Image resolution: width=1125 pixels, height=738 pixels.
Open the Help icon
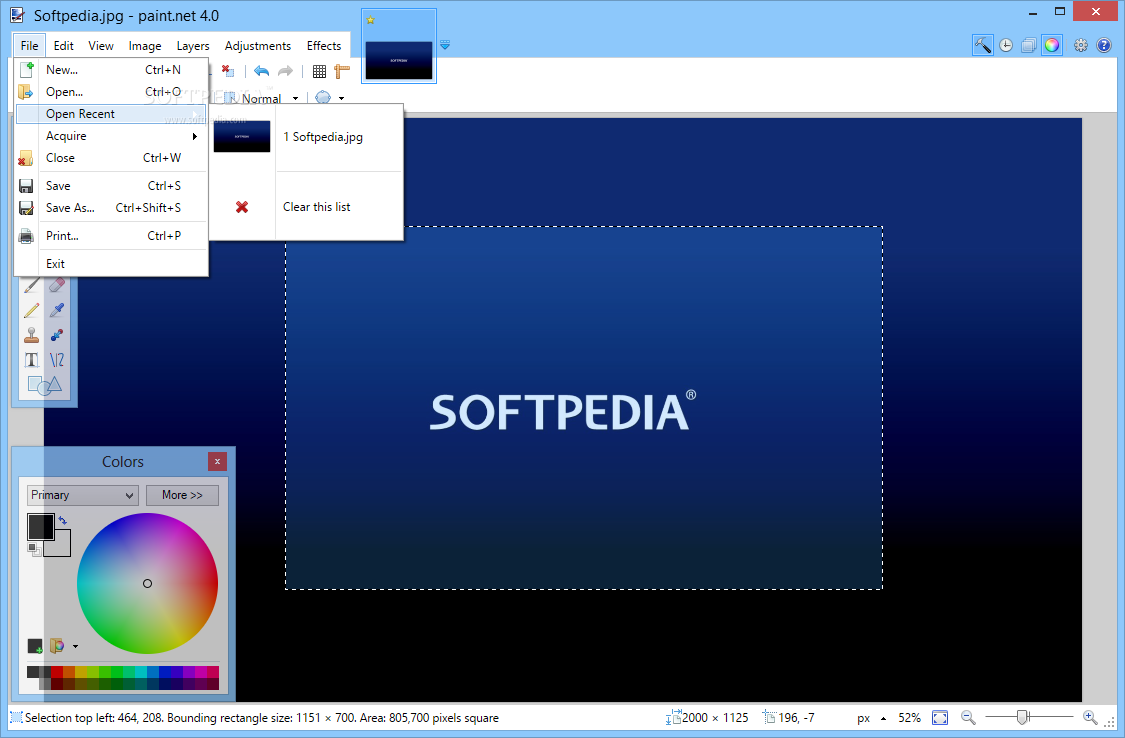pyautogui.click(x=1104, y=45)
